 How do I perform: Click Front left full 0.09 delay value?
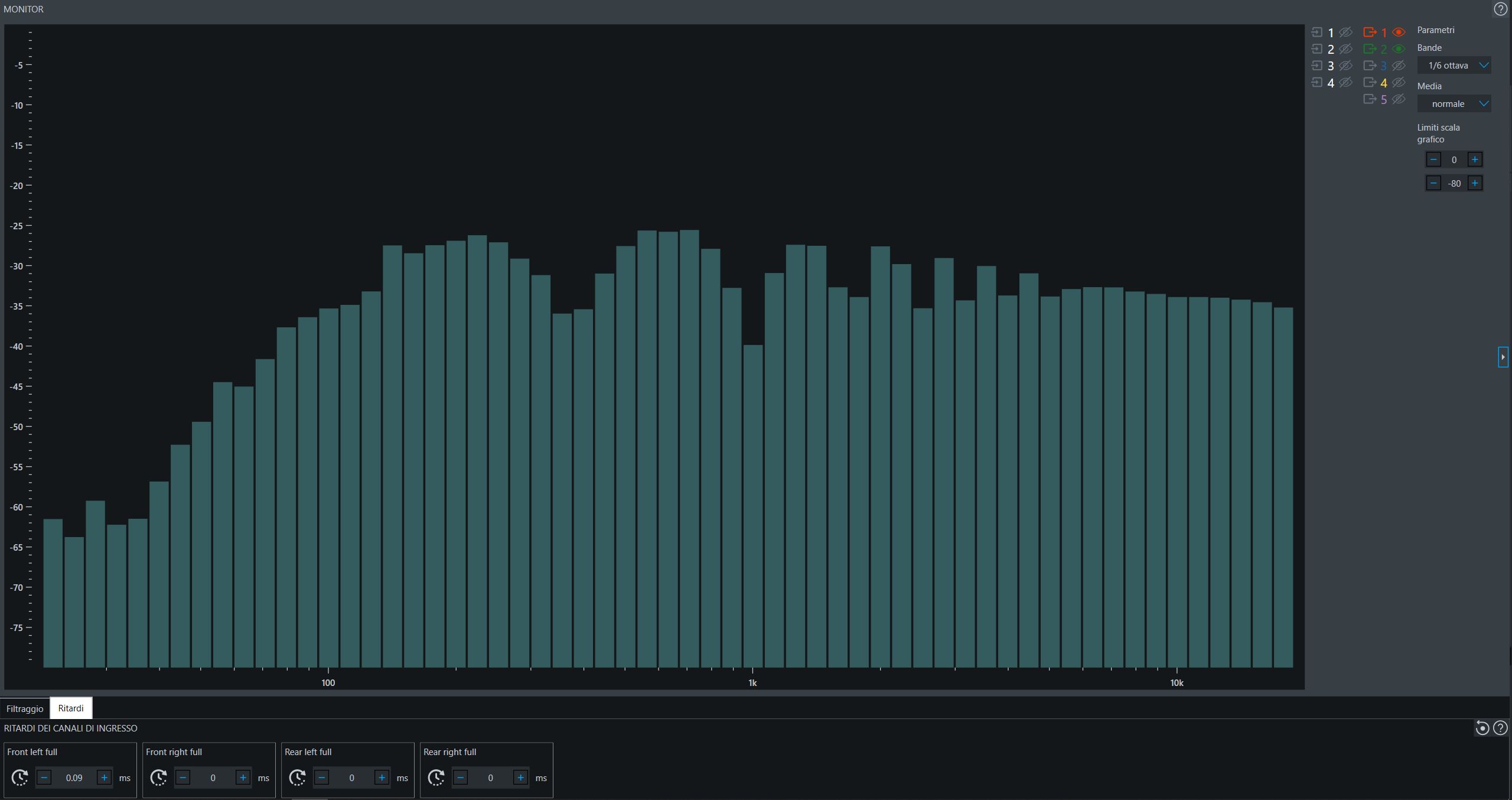tap(74, 778)
